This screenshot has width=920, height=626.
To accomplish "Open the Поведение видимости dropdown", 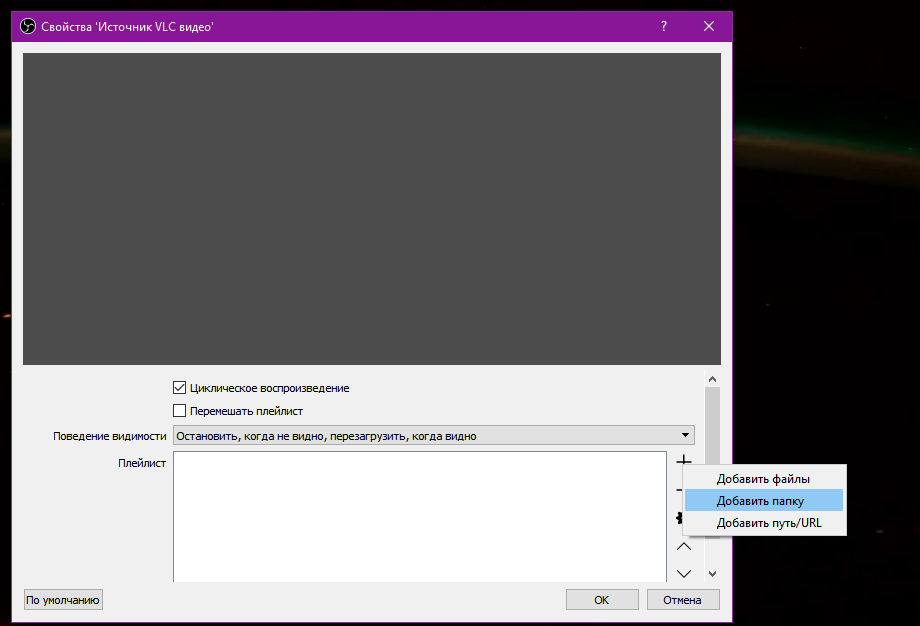I will 433,436.
